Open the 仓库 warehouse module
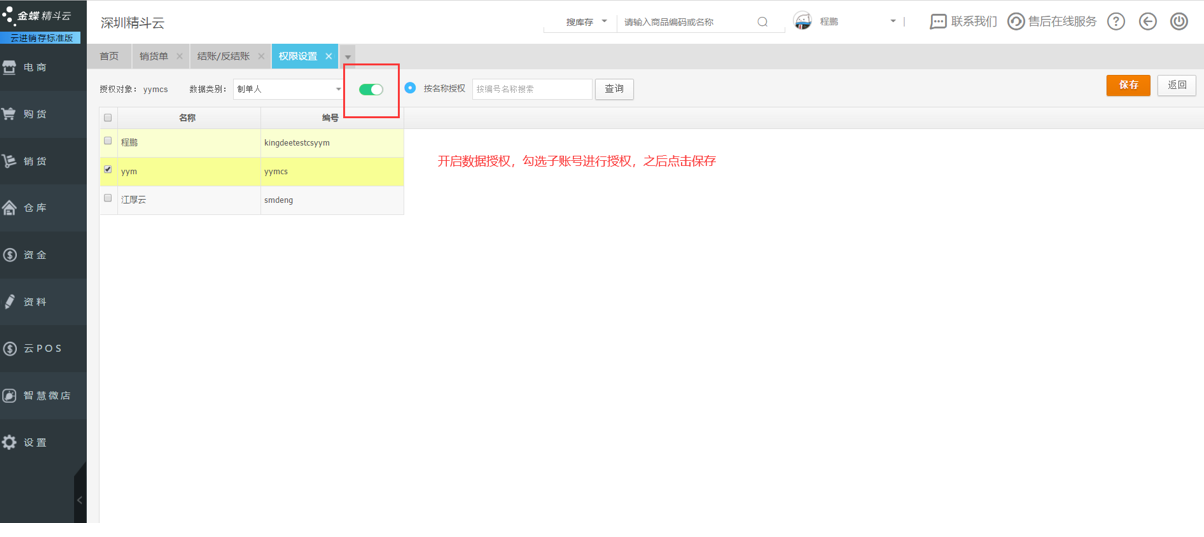Image resolution: width=1204 pixels, height=537 pixels. 43,208
